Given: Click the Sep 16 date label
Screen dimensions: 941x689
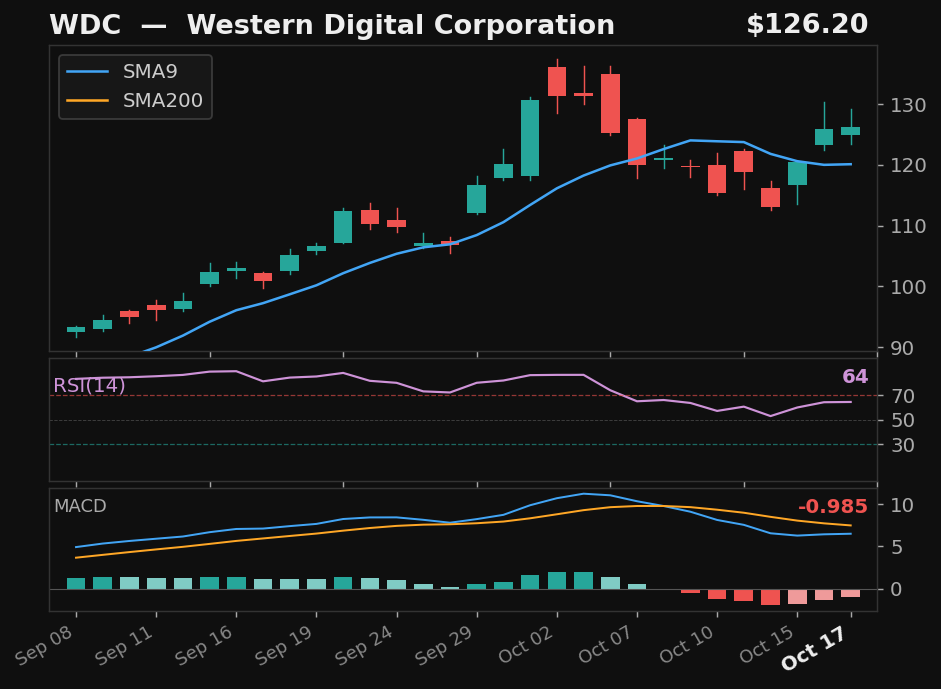Looking at the screenshot, I should 204,645.
